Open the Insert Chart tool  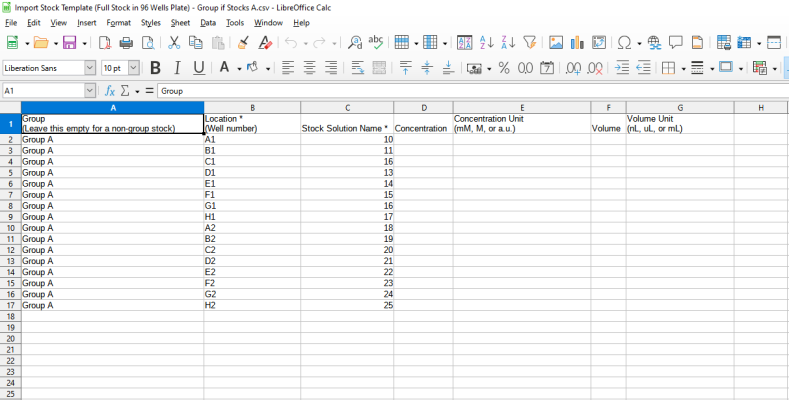576,43
